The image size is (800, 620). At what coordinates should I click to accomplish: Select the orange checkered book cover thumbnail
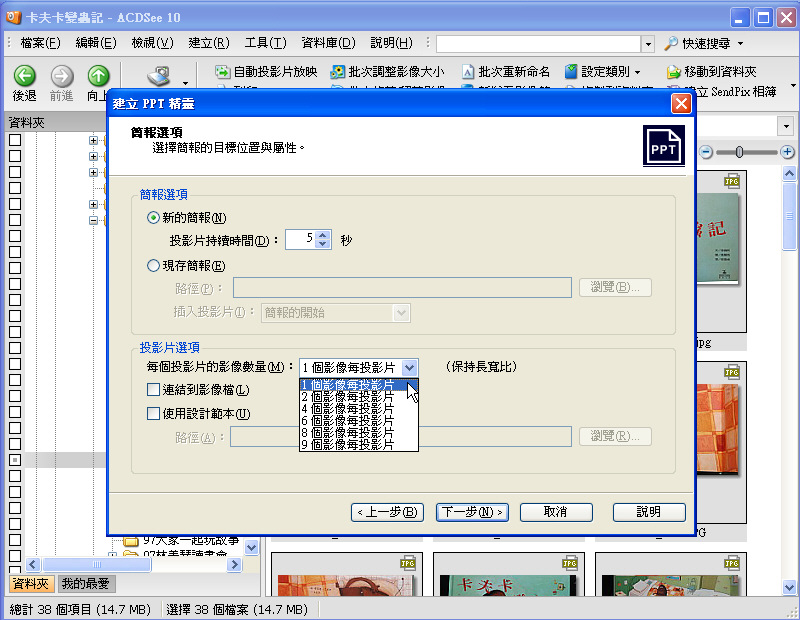[717, 430]
